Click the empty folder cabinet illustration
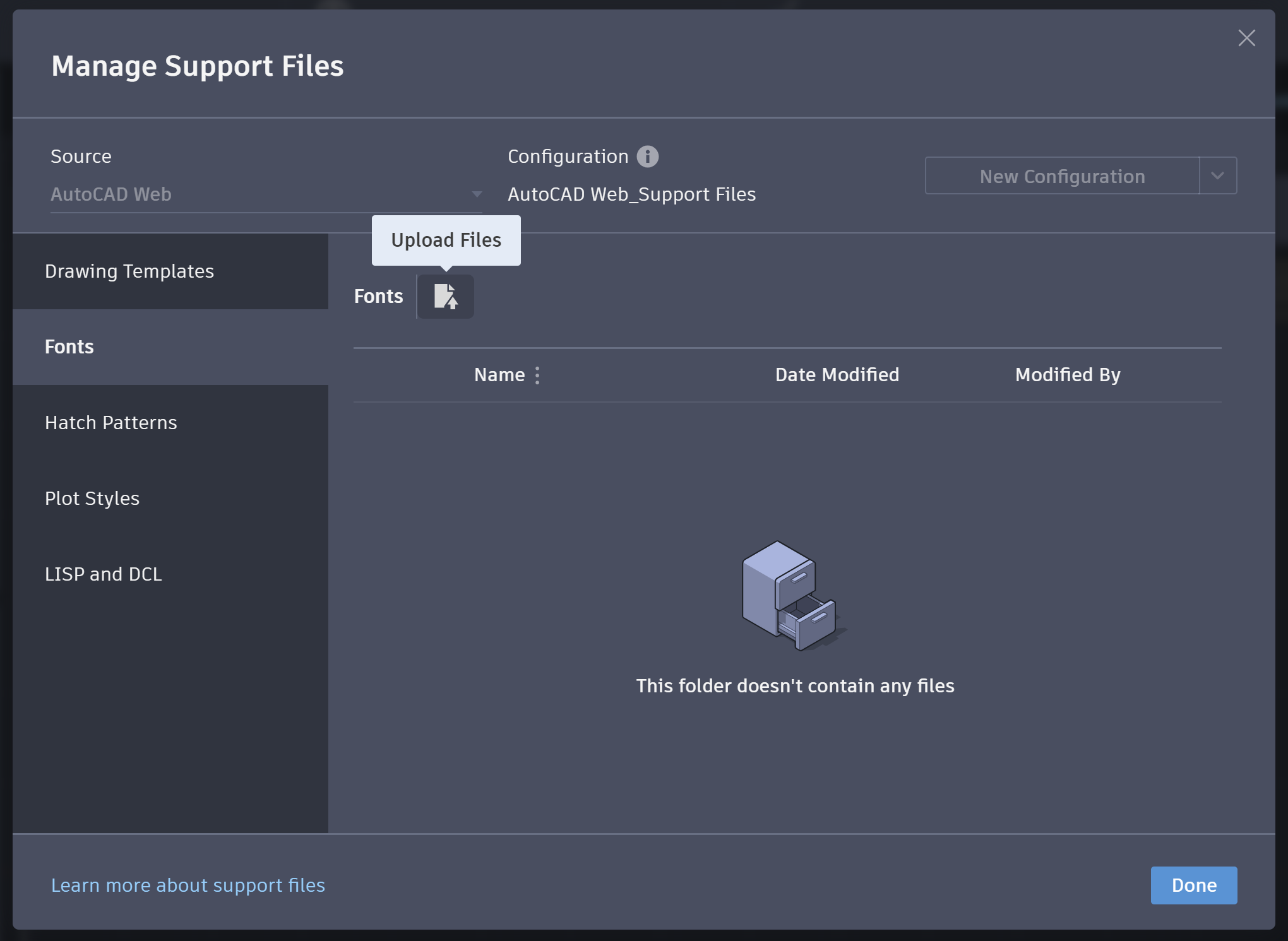This screenshot has height=941, width=1288. click(792, 596)
